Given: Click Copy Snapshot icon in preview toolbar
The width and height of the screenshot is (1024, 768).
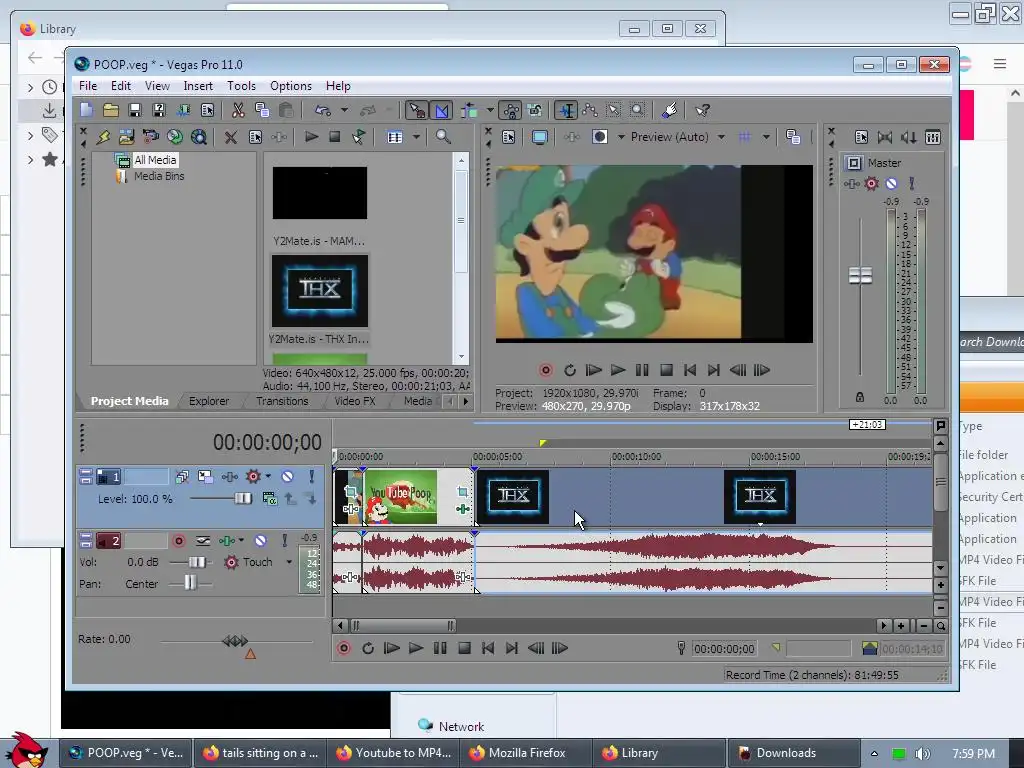Looking at the screenshot, I should [x=793, y=137].
